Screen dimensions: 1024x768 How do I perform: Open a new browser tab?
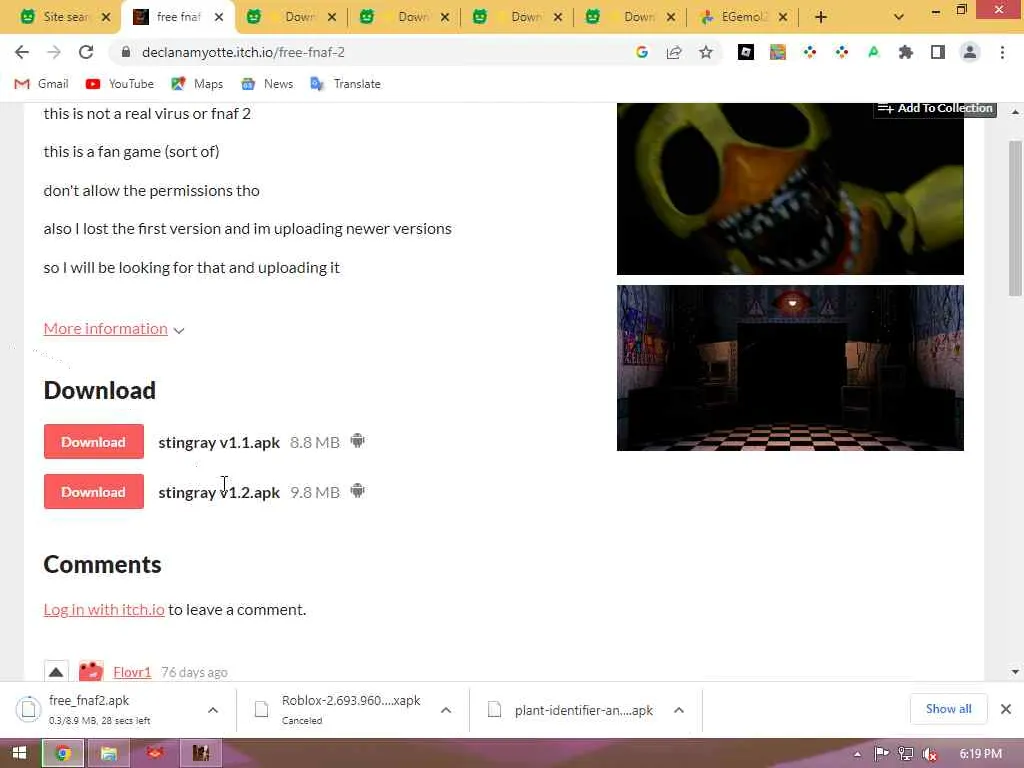click(x=821, y=17)
